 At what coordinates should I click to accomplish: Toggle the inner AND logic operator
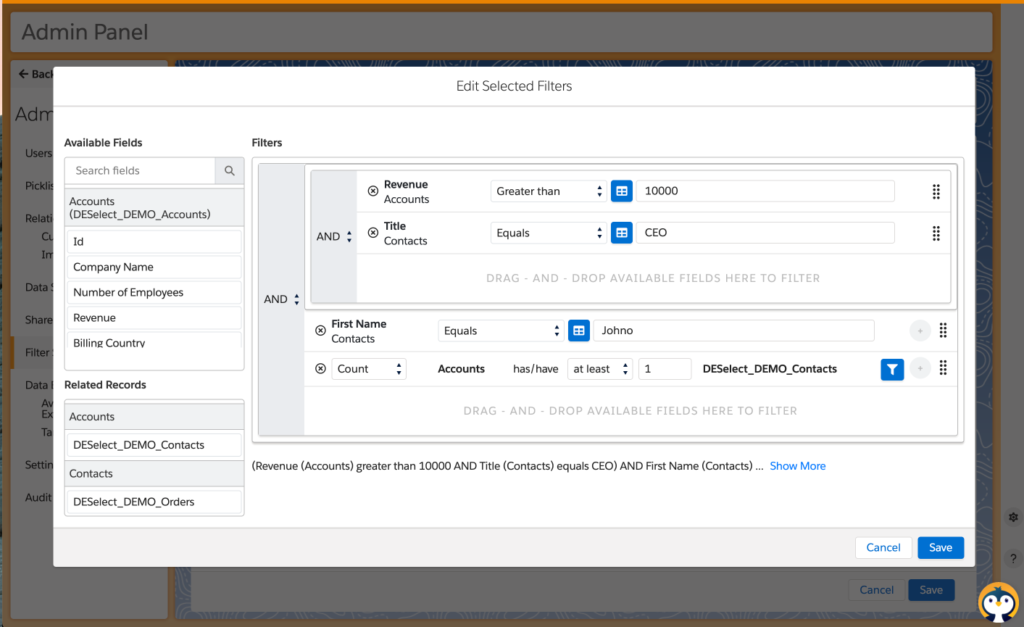point(335,237)
